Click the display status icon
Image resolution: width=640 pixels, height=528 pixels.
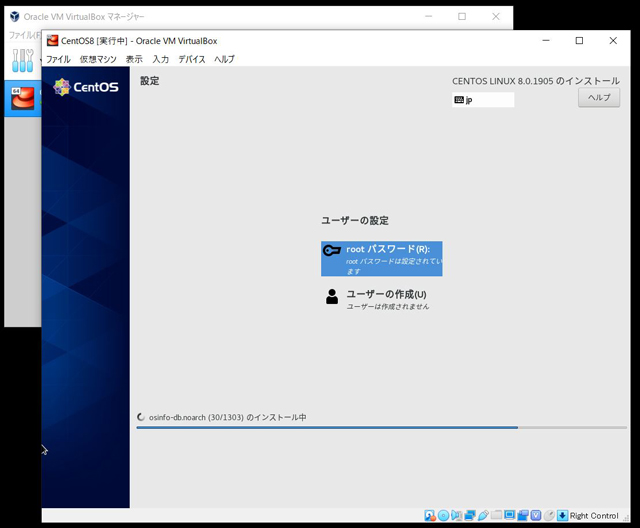[x=509, y=515]
